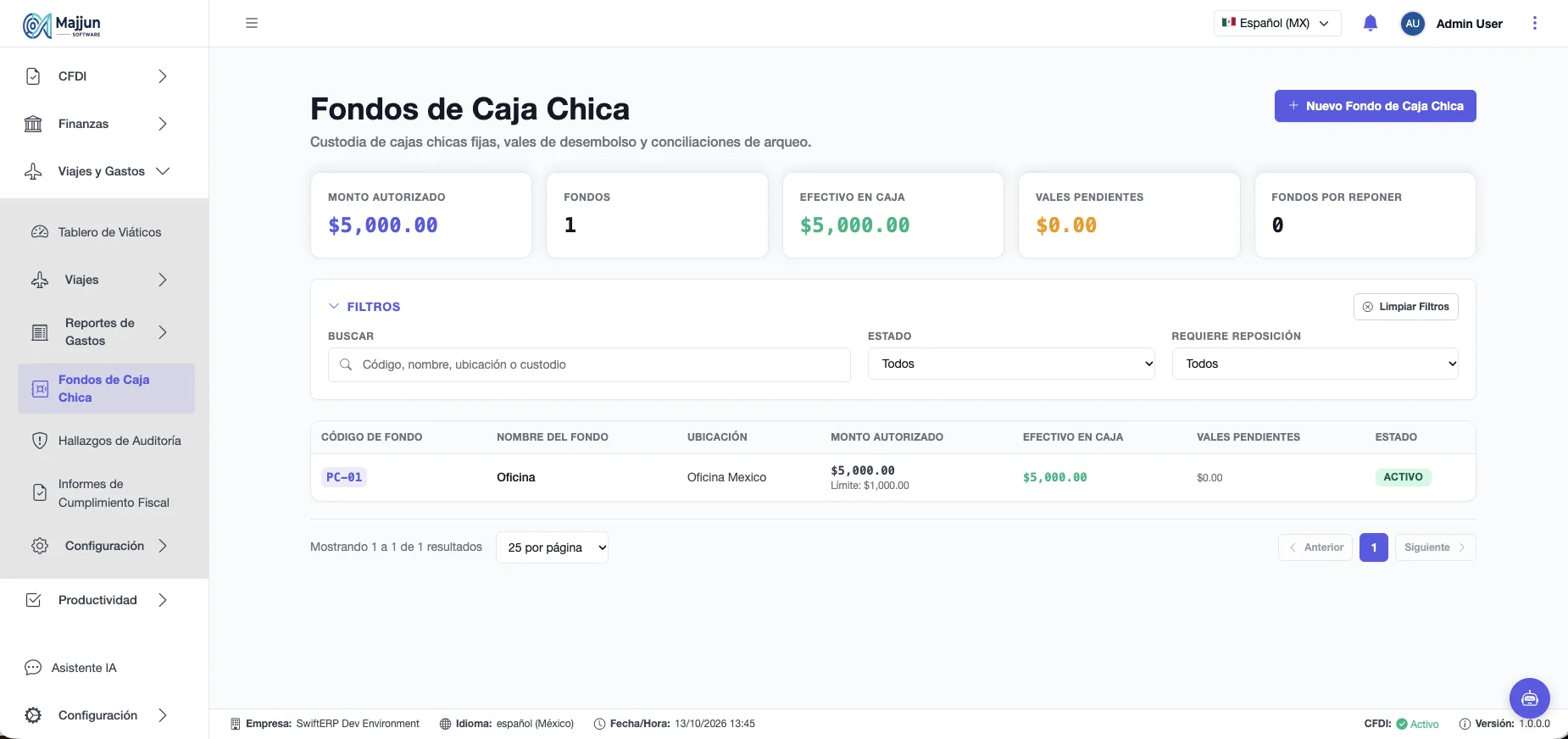
Task: Click the Finanzas bank building icon
Action: [x=33, y=124]
